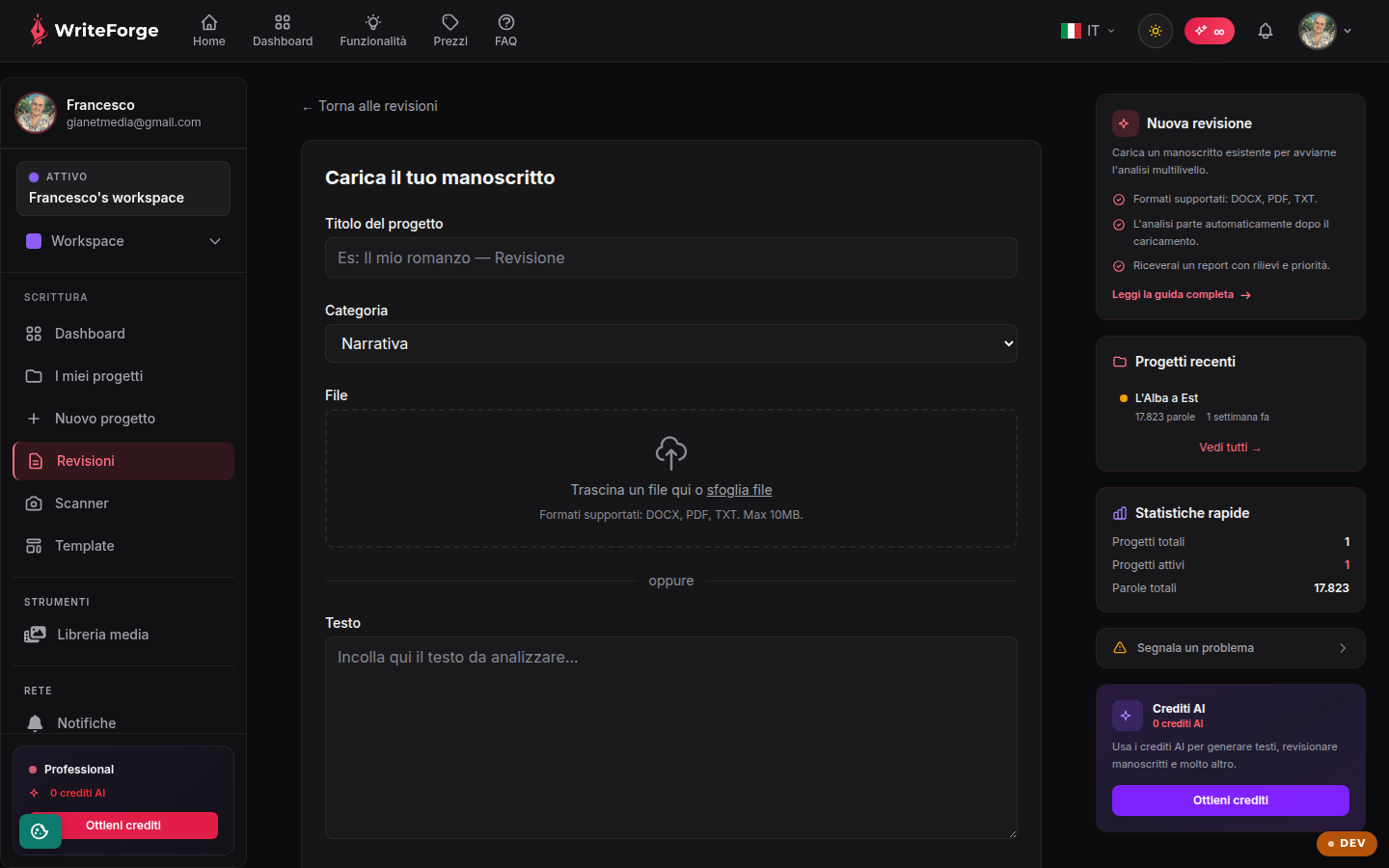Image resolution: width=1389 pixels, height=868 pixels.
Task: Open Prezzi in top navigation
Action: (x=450, y=31)
